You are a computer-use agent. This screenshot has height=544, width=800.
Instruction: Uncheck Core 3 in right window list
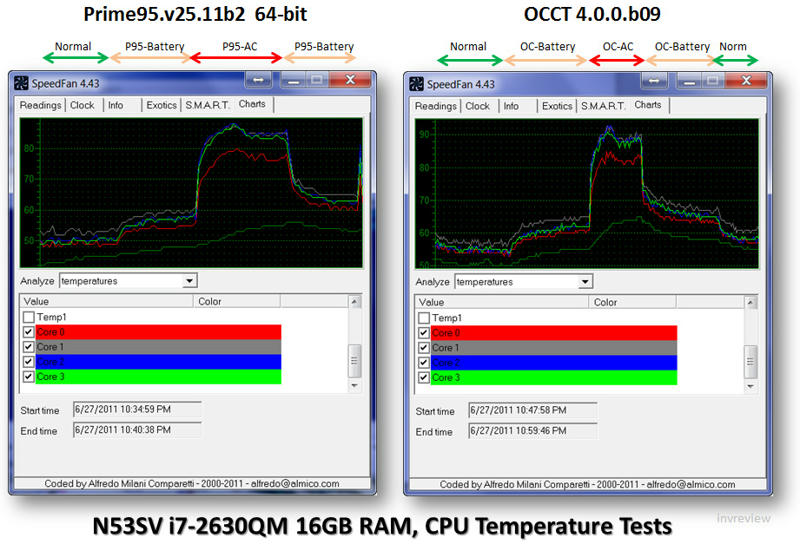[424, 378]
